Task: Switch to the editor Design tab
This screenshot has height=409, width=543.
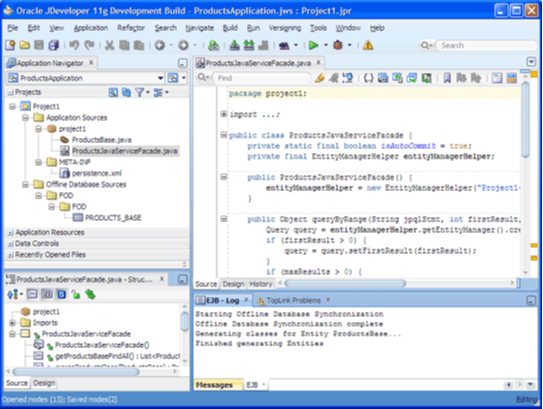Action: point(233,284)
